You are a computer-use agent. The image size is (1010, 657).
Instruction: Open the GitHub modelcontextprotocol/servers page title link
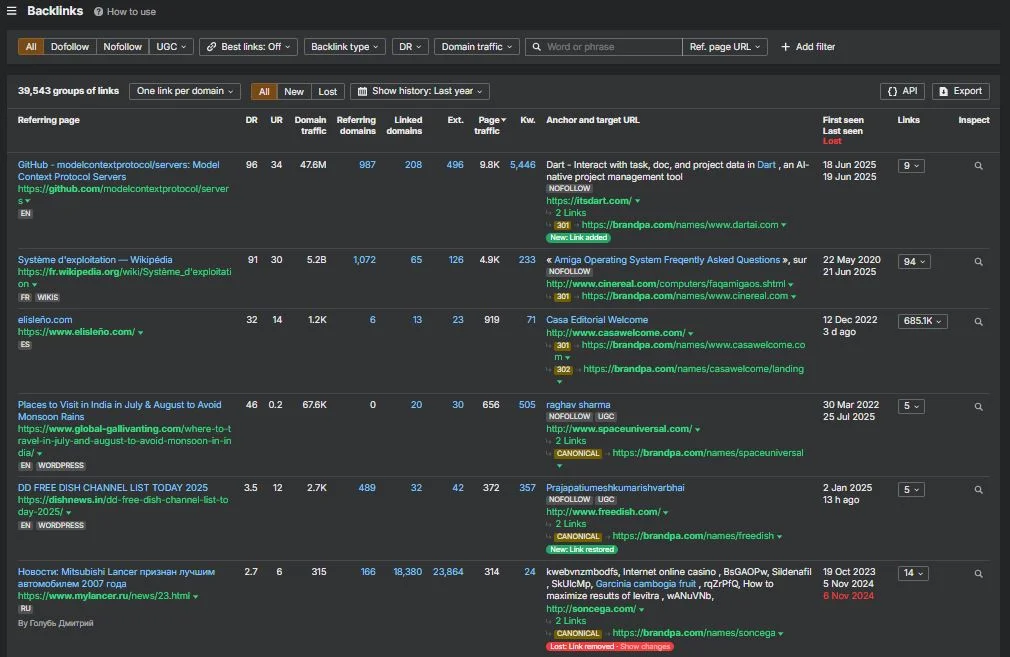(x=119, y=171)
